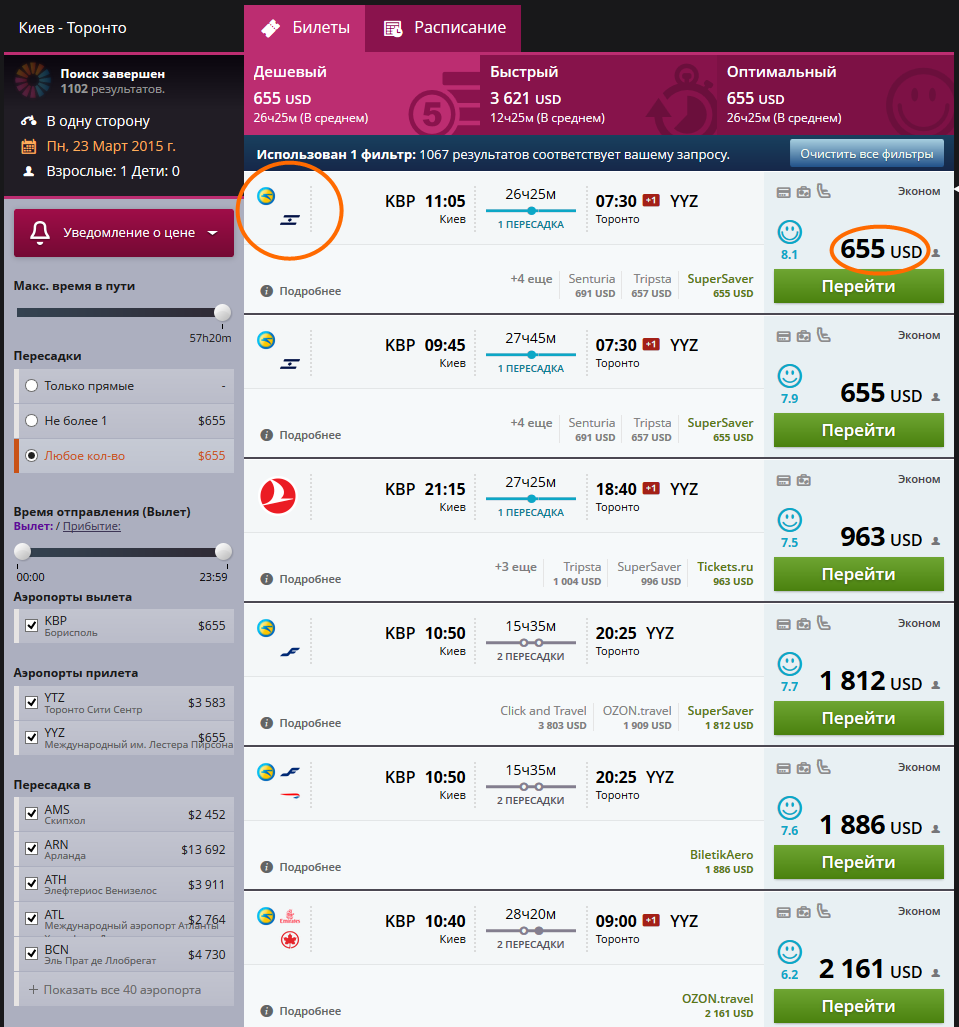Select the Только прямые radio option
Screen dimensions: 959x1027
[32, 386]
